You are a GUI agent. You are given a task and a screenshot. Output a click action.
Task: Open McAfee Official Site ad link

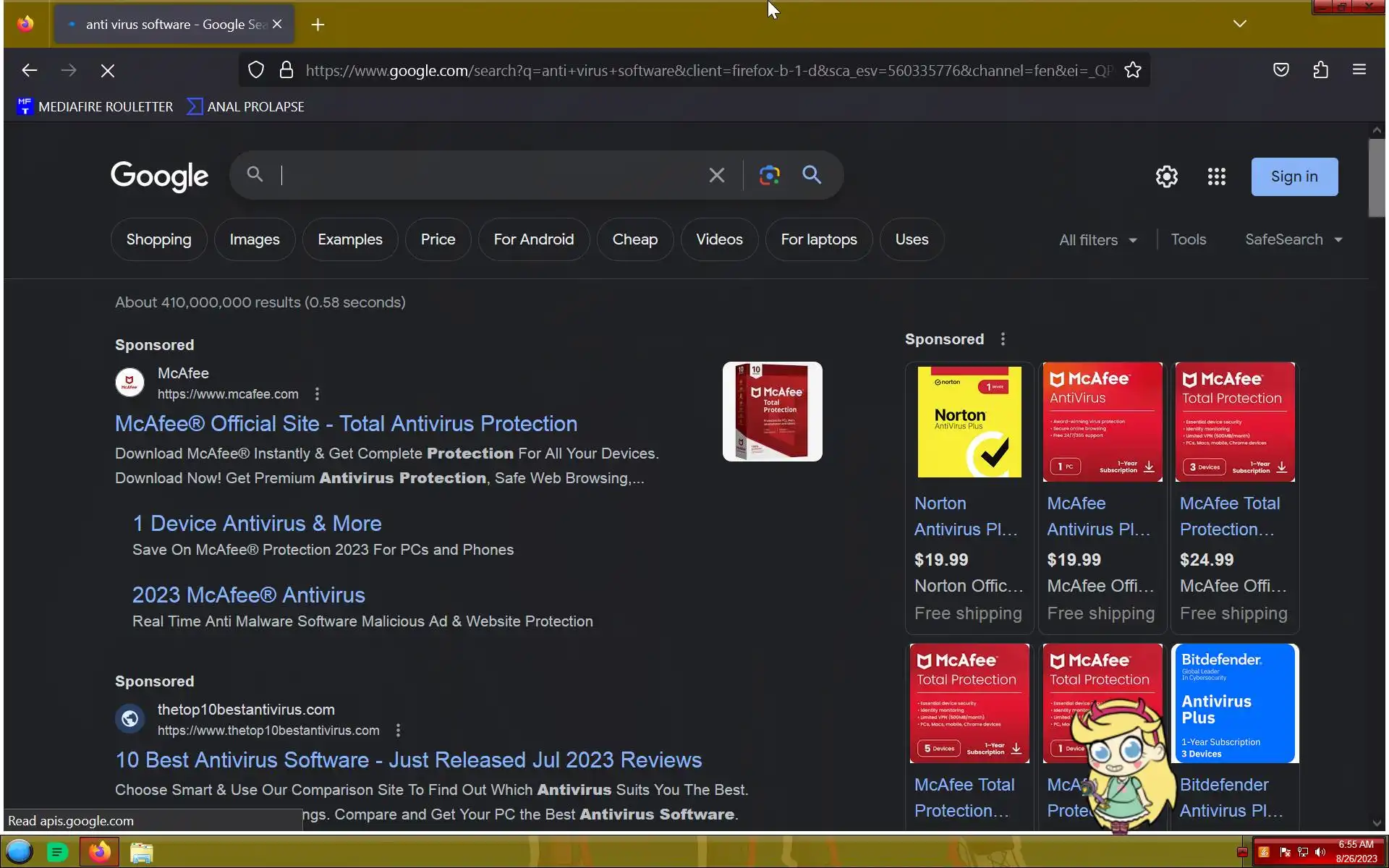coord(346,424)
